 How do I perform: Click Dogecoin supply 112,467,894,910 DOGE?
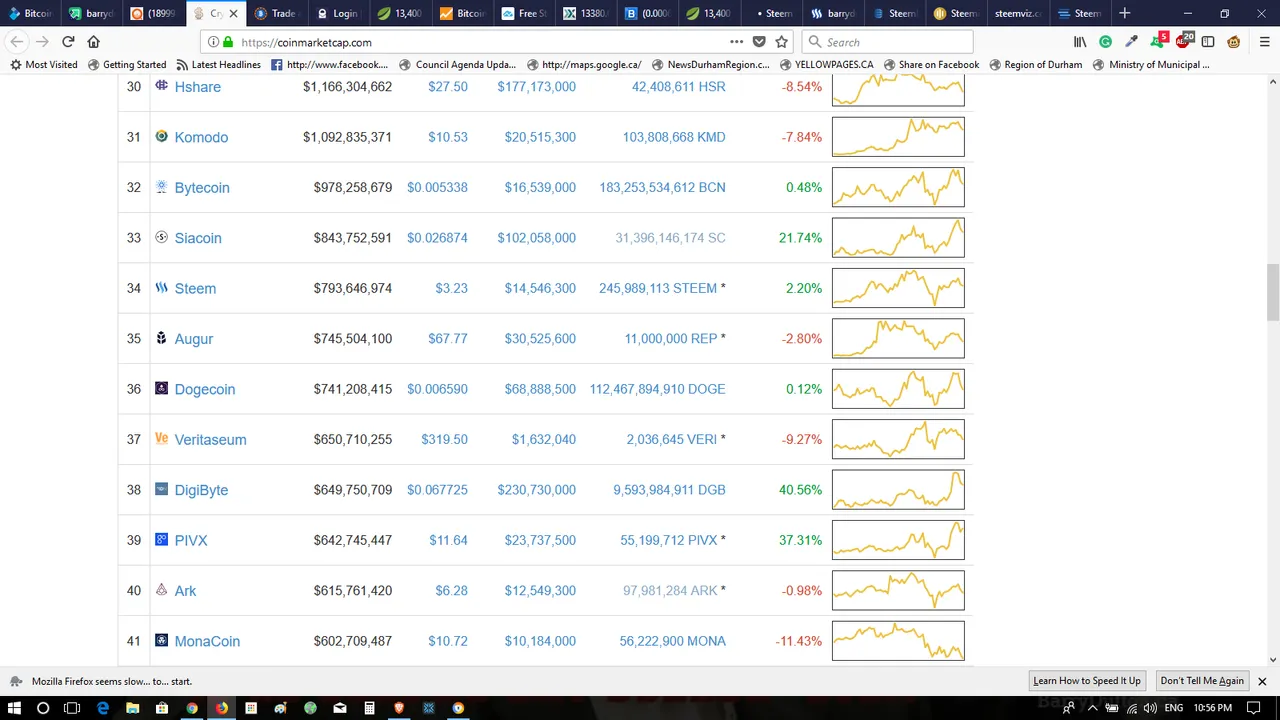pyautogui.click(x=657, y=389)
